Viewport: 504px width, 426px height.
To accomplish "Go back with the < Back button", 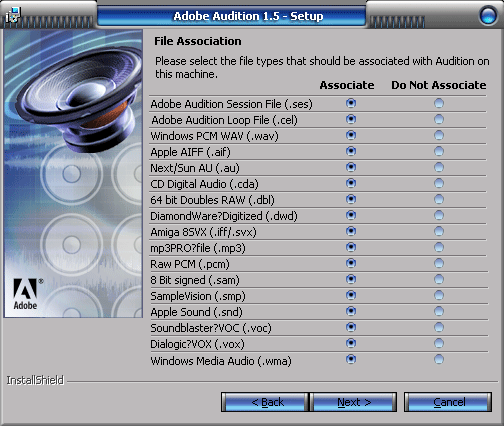I will click(x=265, y=402).
